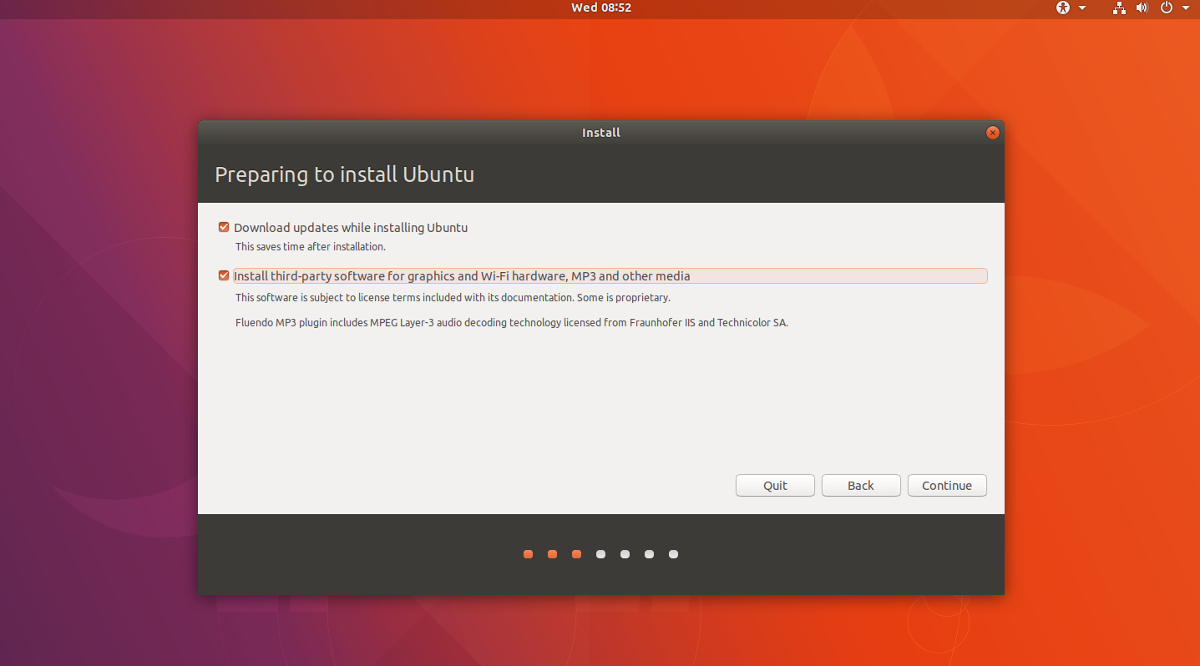Click the wired network icon

point(1118,8)
